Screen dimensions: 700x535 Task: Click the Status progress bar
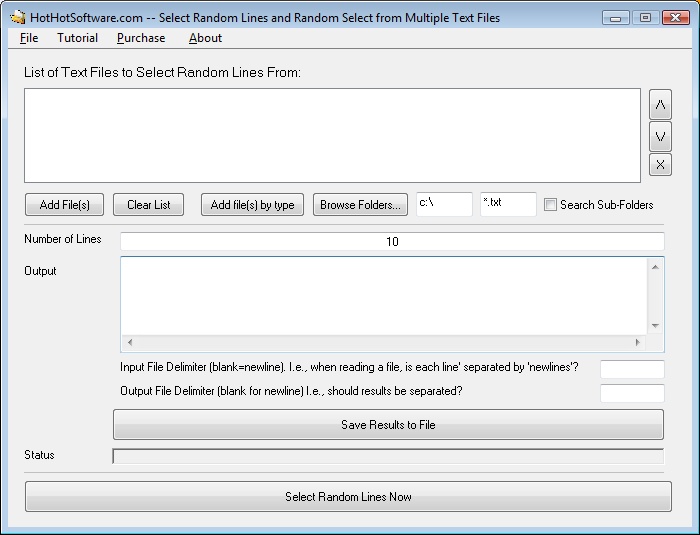(x=388, y=456)
